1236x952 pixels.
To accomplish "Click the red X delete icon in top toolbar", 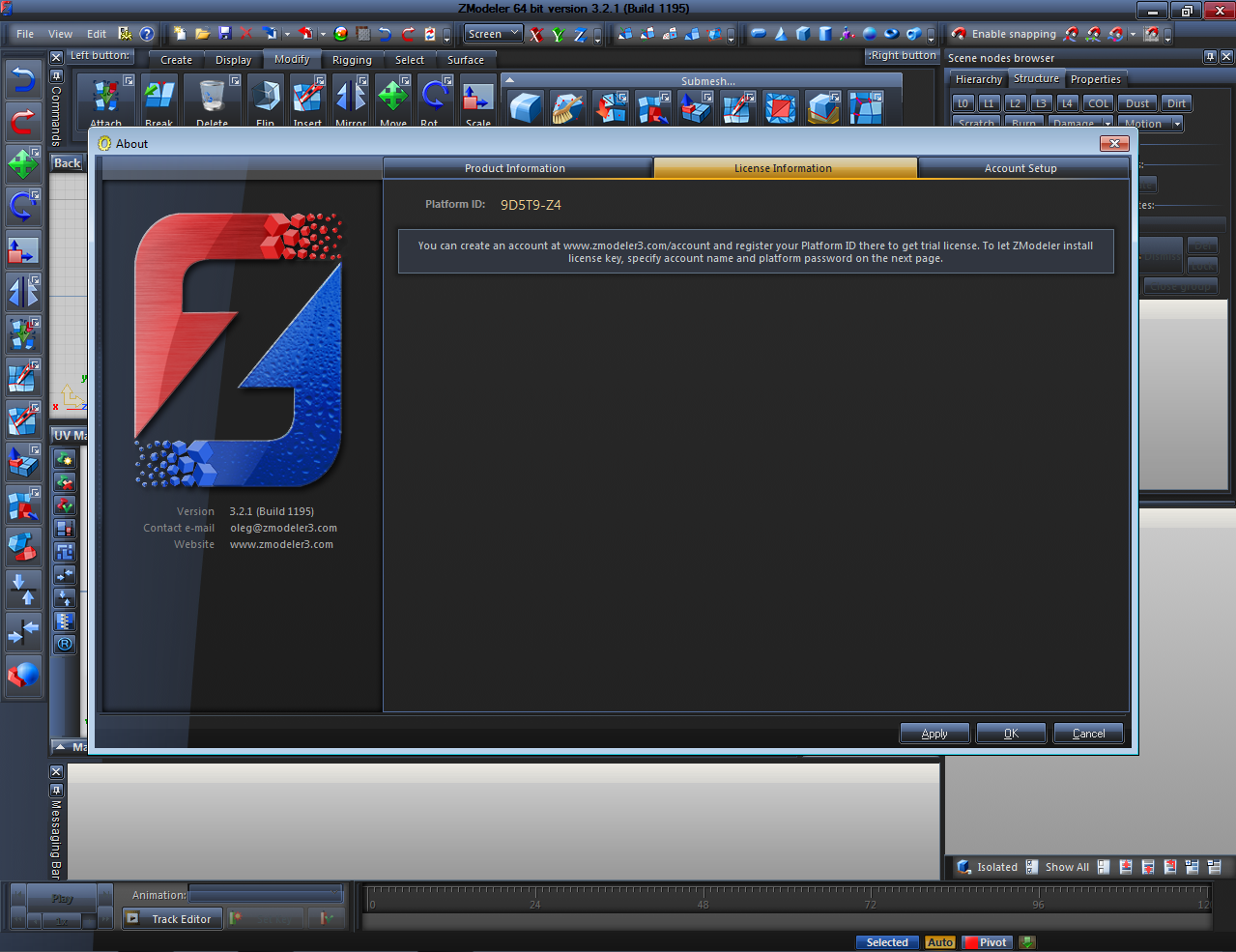I will (x=245, y=34).
